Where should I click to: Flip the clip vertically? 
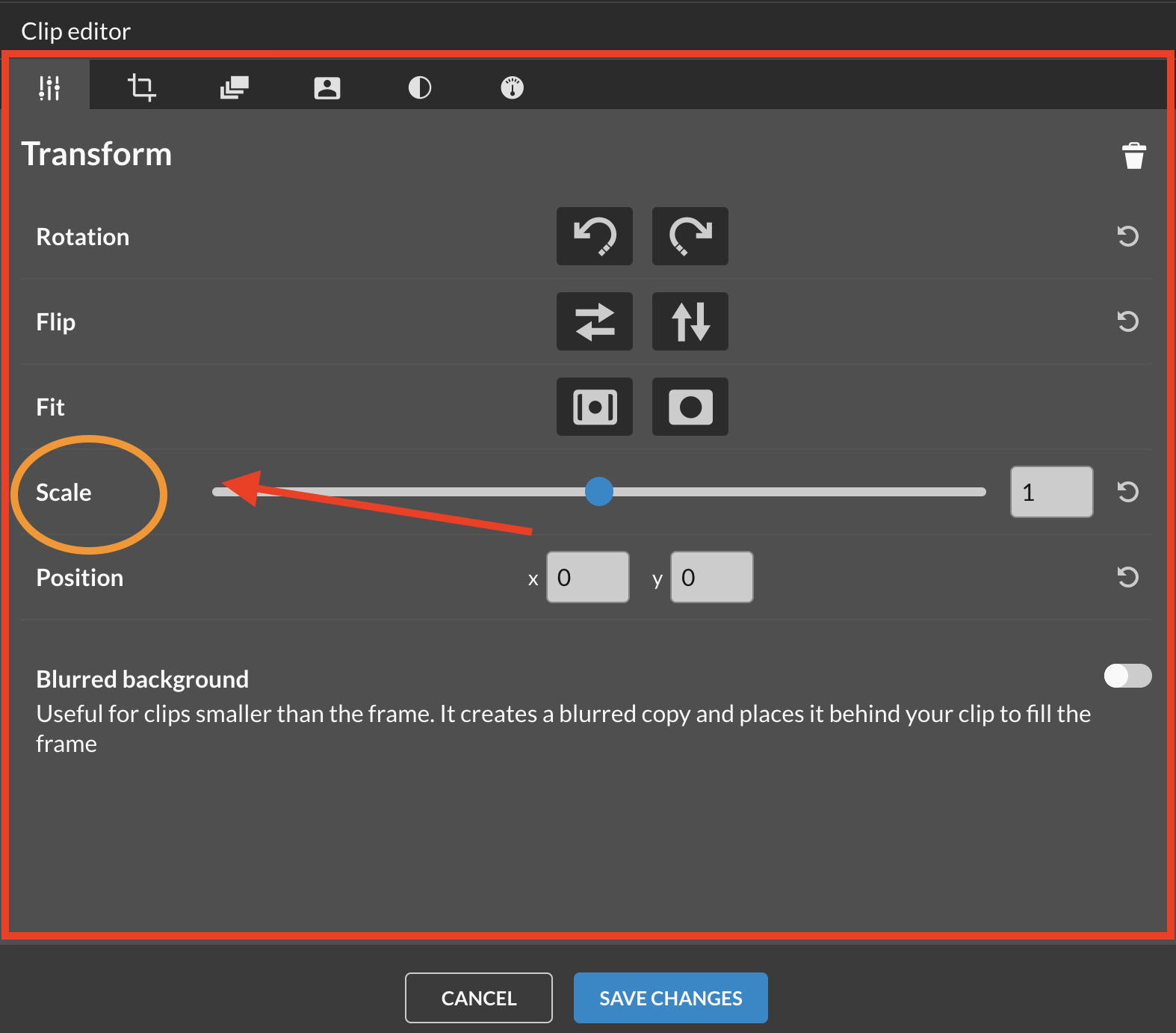point(690,321)
